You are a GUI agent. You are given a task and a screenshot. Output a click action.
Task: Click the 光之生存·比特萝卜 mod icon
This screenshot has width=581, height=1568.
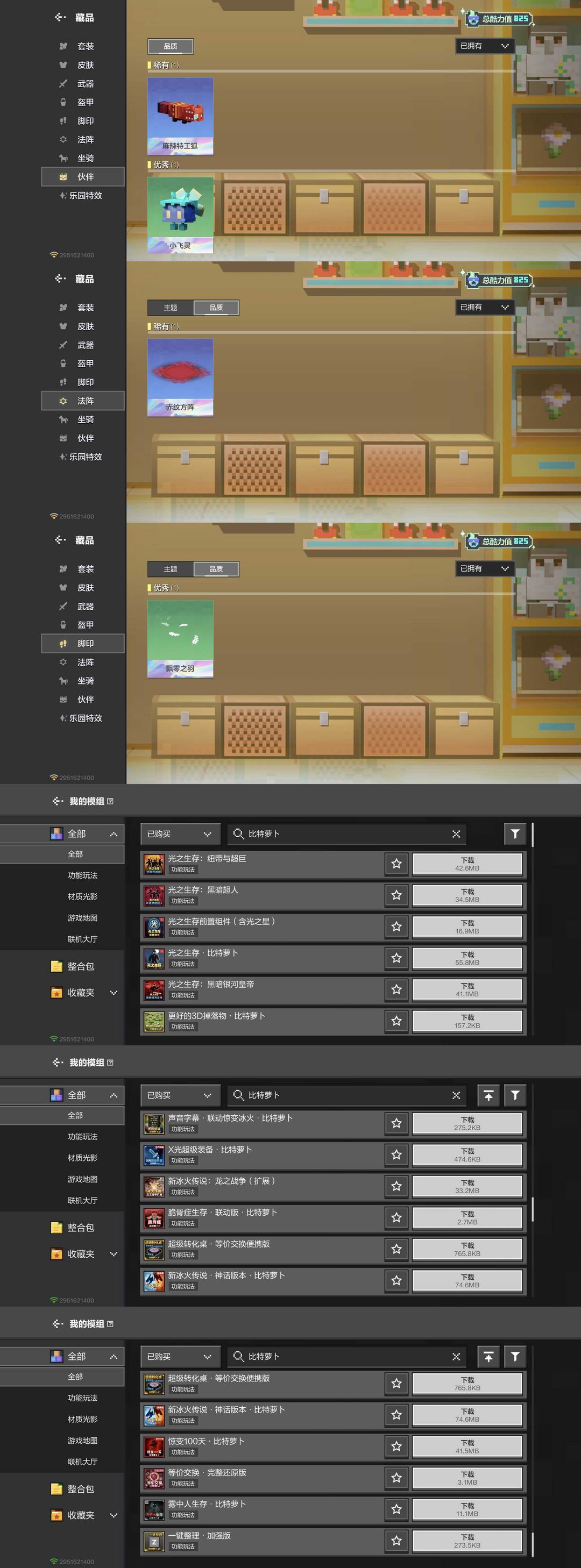[154, 958]
